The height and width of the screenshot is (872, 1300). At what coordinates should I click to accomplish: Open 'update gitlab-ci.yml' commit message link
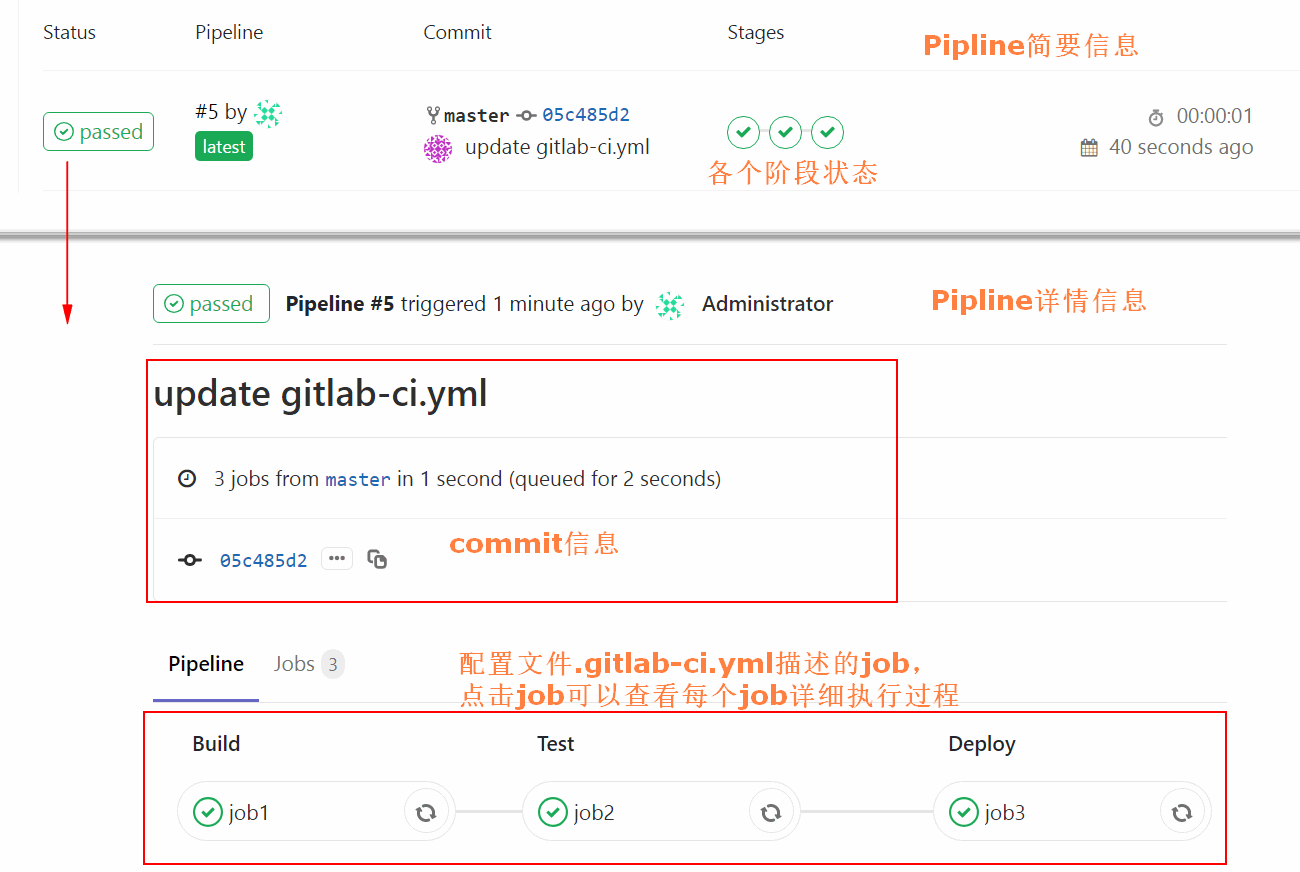point(557,147)
